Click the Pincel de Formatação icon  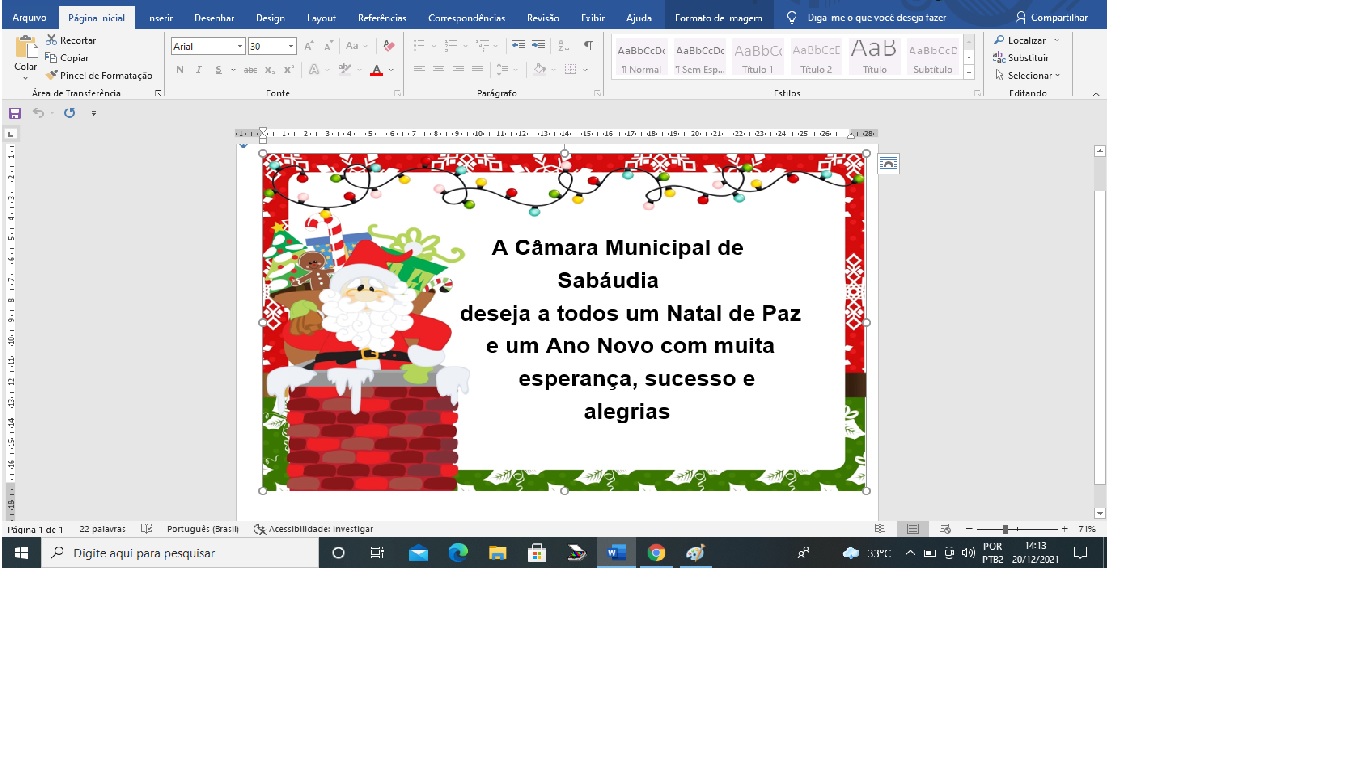coord(52,75)
